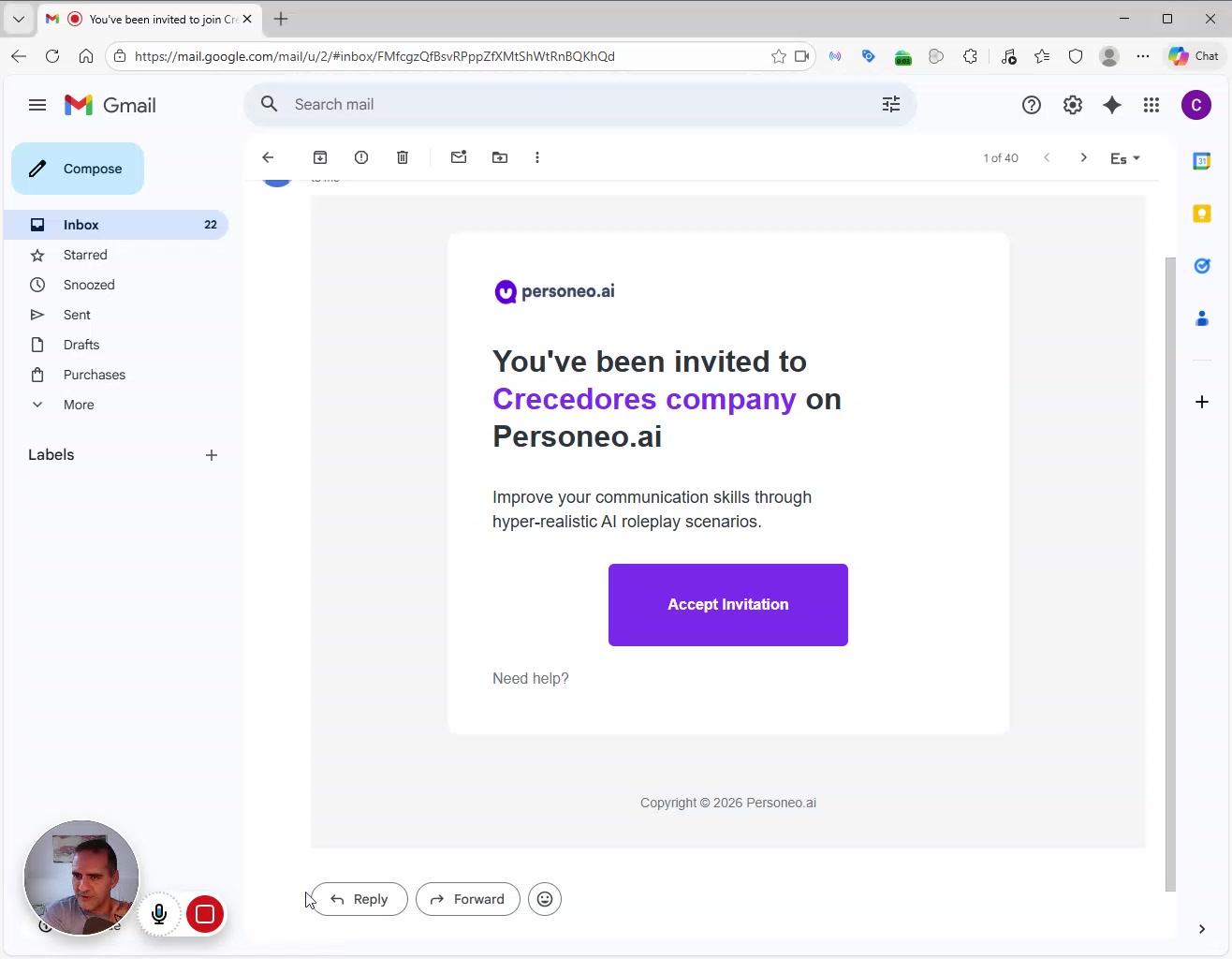
Task: Mark the email as unread
Action: click(459, 157)
